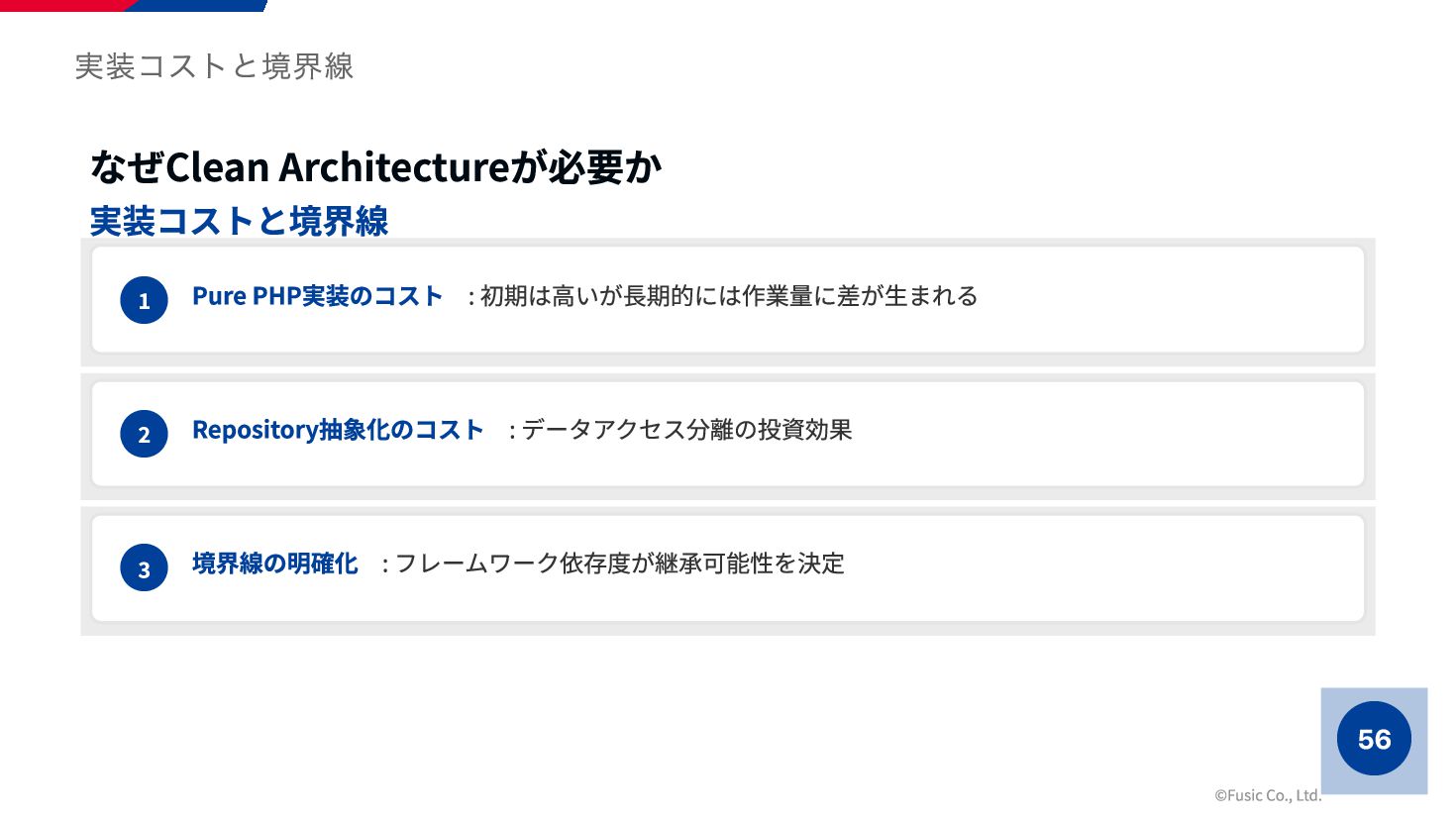Click the second white card panel
This screenshot has width=1456, height=820.
[728, 434]
